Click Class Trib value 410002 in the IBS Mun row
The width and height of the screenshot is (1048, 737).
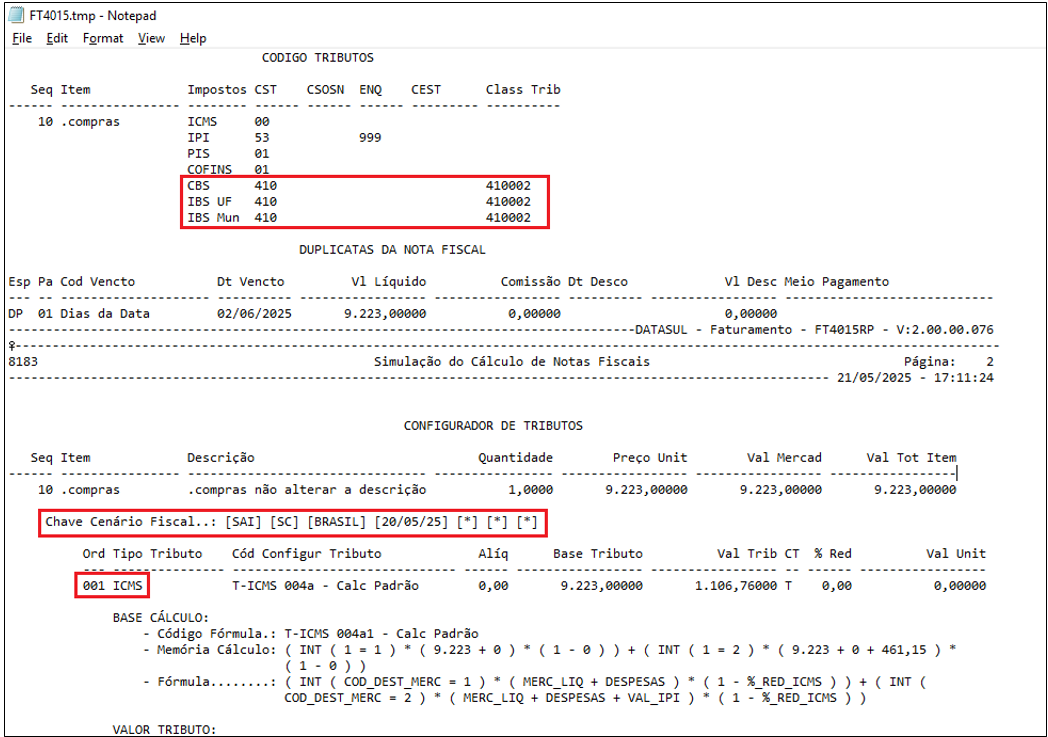(x=508, y=218)
